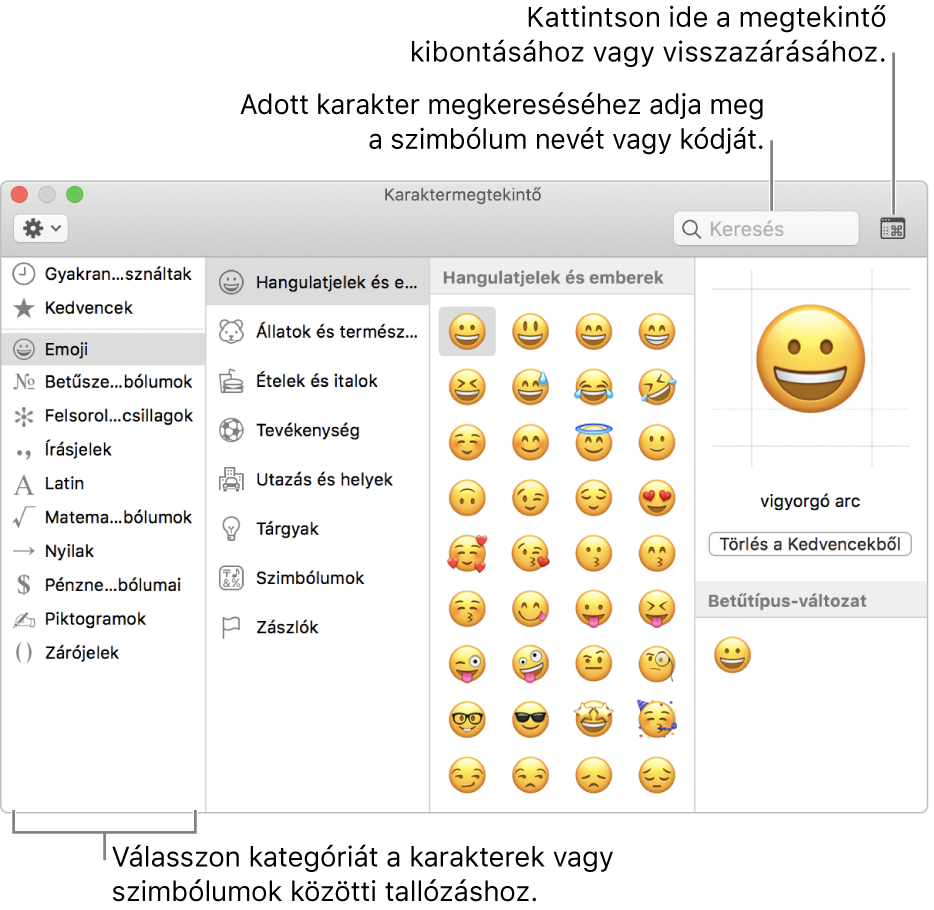Viewport: 934px width, 910px height.
Task: Select Felsorolásjelek/csillagok category
Action: coord(102,416)
